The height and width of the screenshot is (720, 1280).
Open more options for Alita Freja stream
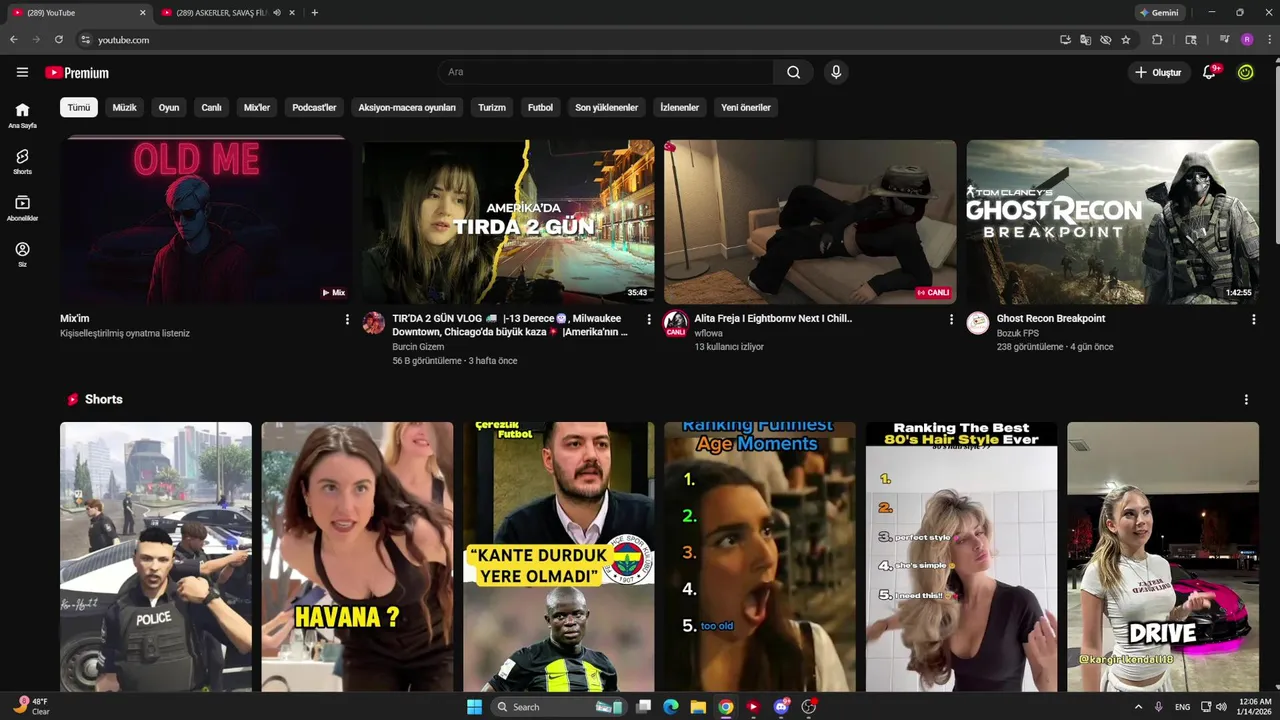tap(951, 319)
